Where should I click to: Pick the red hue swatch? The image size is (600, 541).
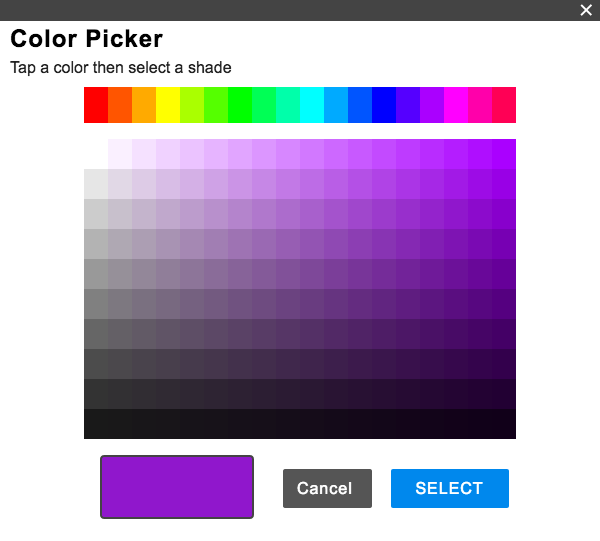(96, 105)
